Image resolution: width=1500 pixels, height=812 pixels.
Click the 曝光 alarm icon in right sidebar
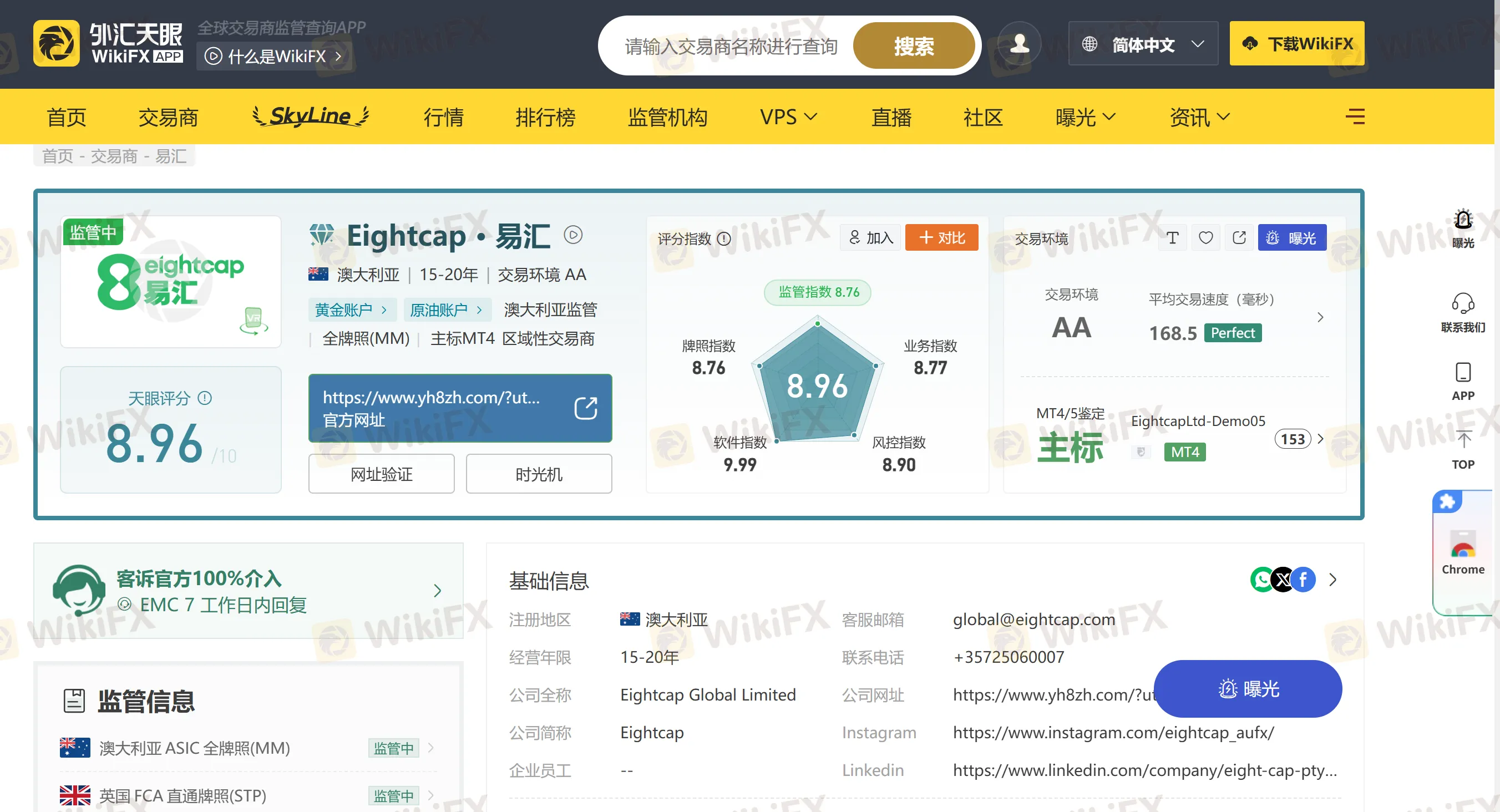[x=1463, y=220]
